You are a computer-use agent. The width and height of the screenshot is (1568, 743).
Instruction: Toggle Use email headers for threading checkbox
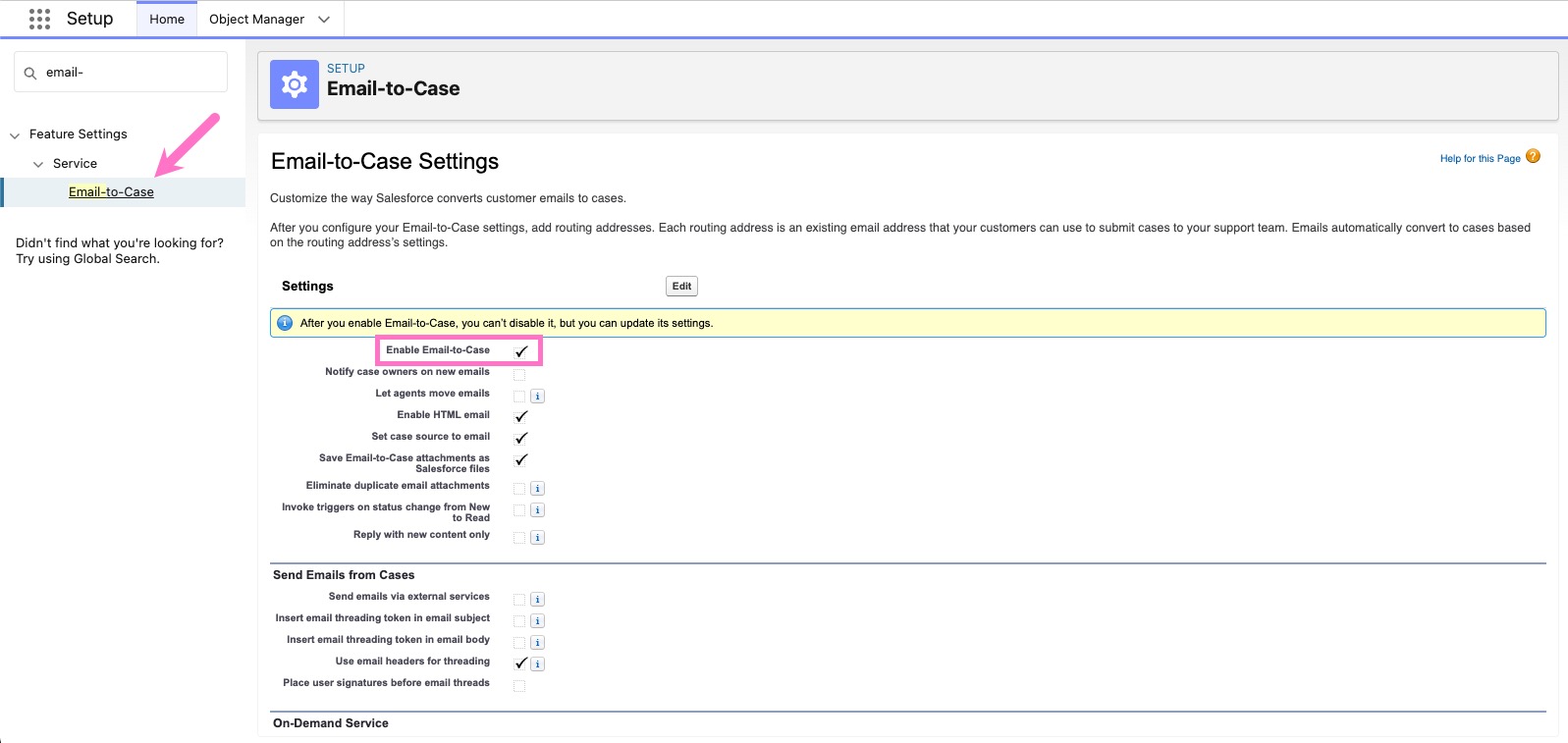[520, 663]
